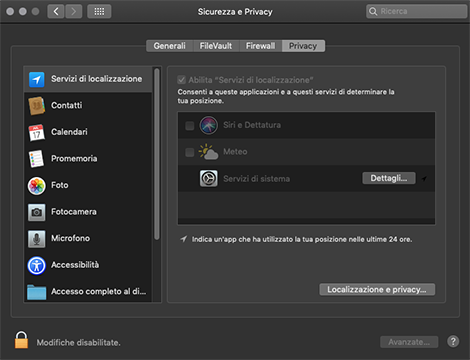Click the Meteo app label

pyautogui.click(x=235, y=152)
